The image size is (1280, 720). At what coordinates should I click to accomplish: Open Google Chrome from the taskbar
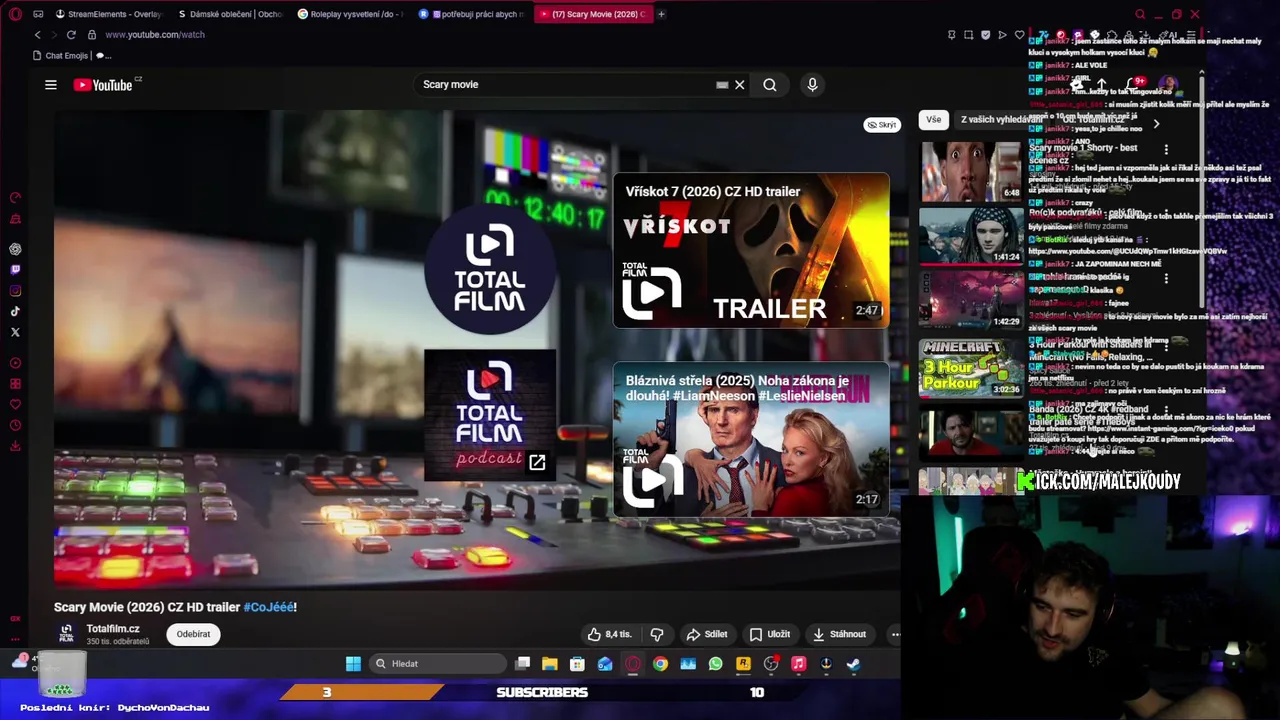point(660,664)
